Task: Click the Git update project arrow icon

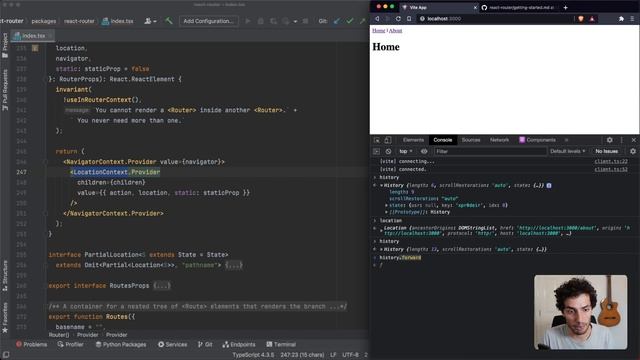Action: click(x=337, y=21)
